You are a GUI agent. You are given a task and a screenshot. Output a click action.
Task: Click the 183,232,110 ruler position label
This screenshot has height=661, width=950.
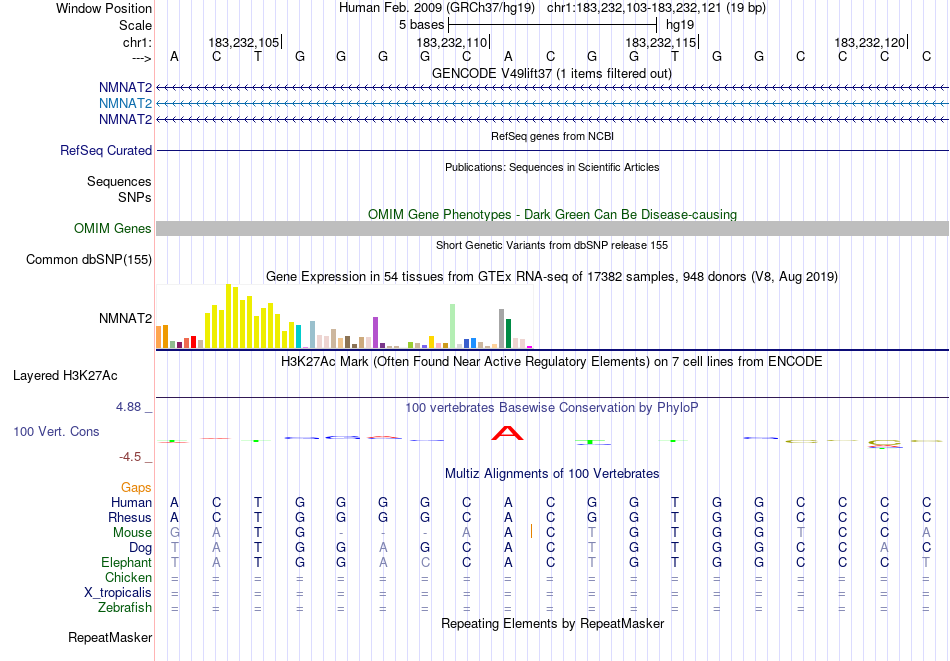[451, 42]
